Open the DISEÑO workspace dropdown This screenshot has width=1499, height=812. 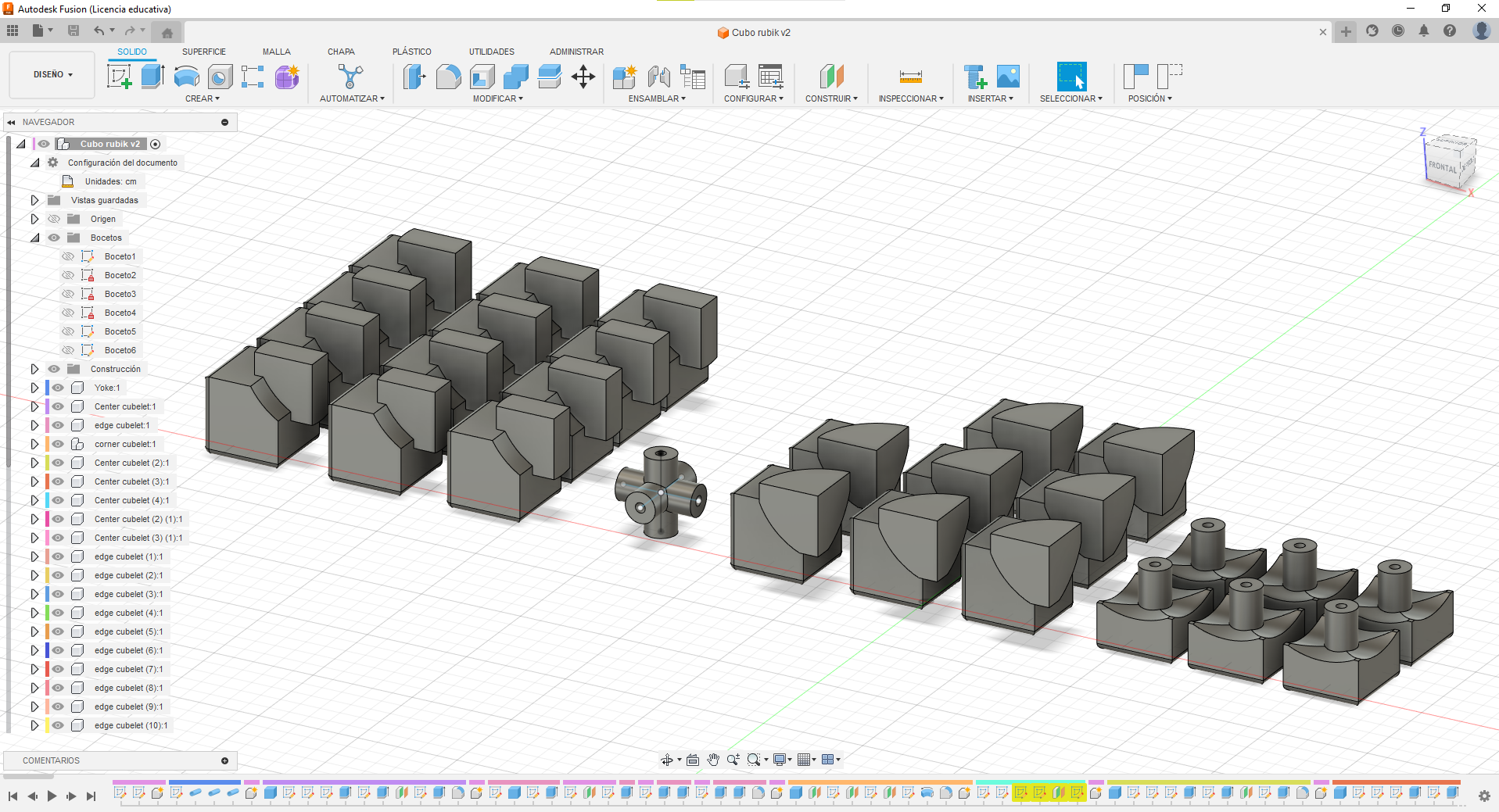tap(52, 75)
